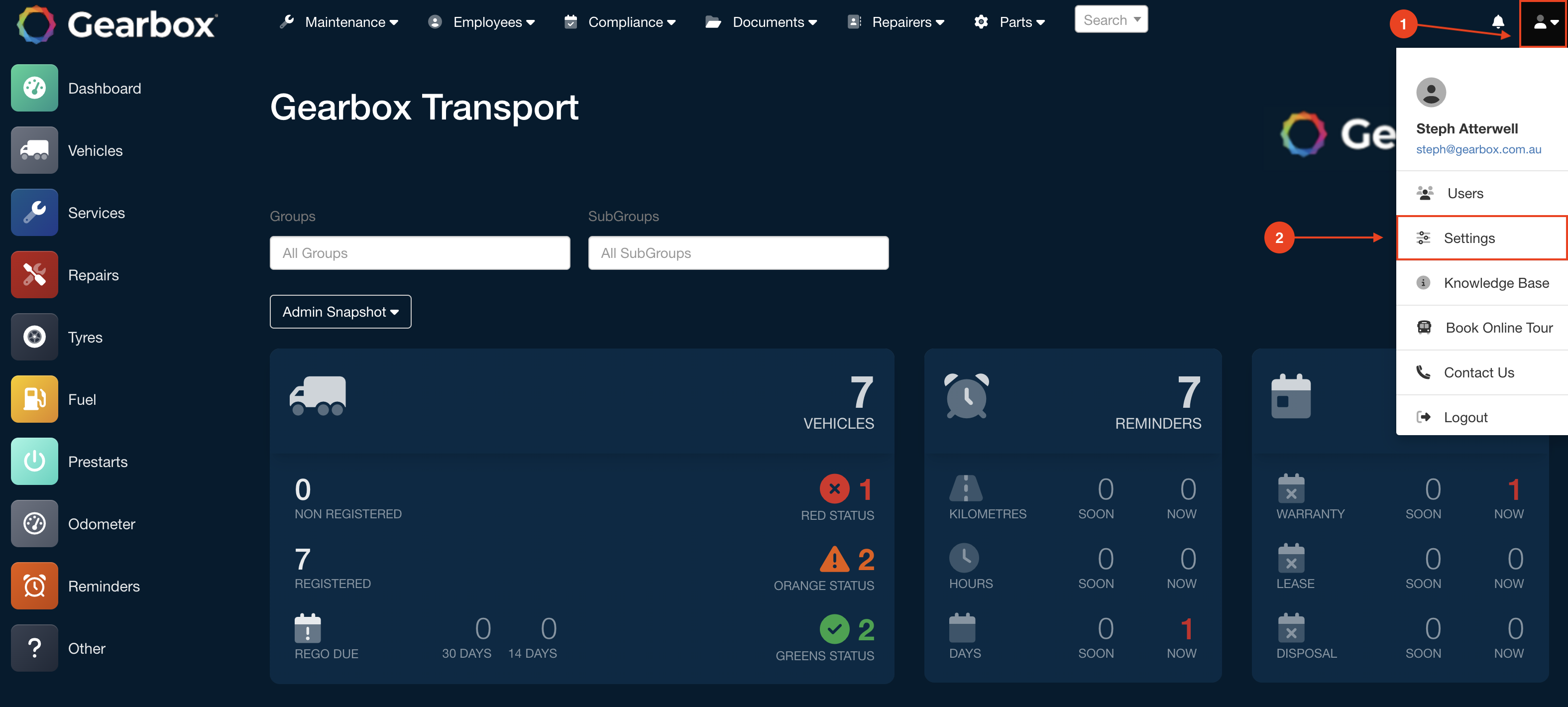Open the All Groups selector
The height and width of the screenshot is (707, 1568).
pyautogui.click(x=420, y=253)
